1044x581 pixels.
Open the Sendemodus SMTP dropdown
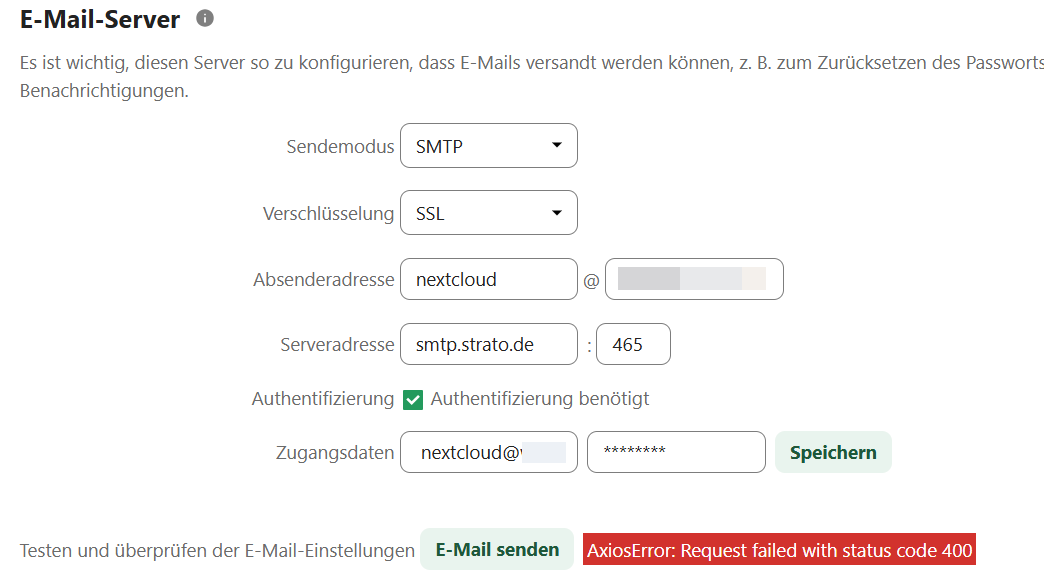point(488,146)
